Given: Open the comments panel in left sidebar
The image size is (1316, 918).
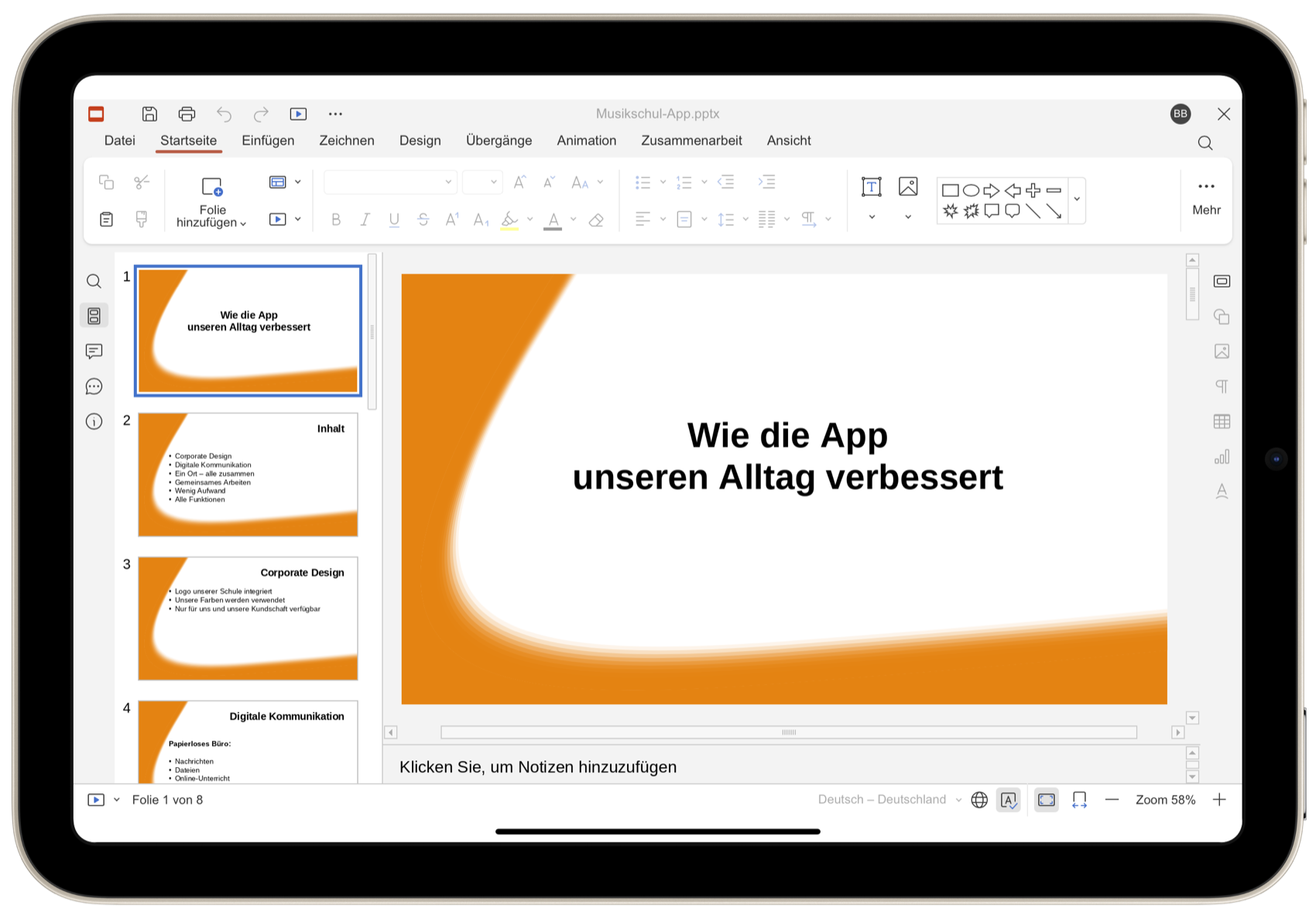Looking at the screenshot, I should coord(94,351).
